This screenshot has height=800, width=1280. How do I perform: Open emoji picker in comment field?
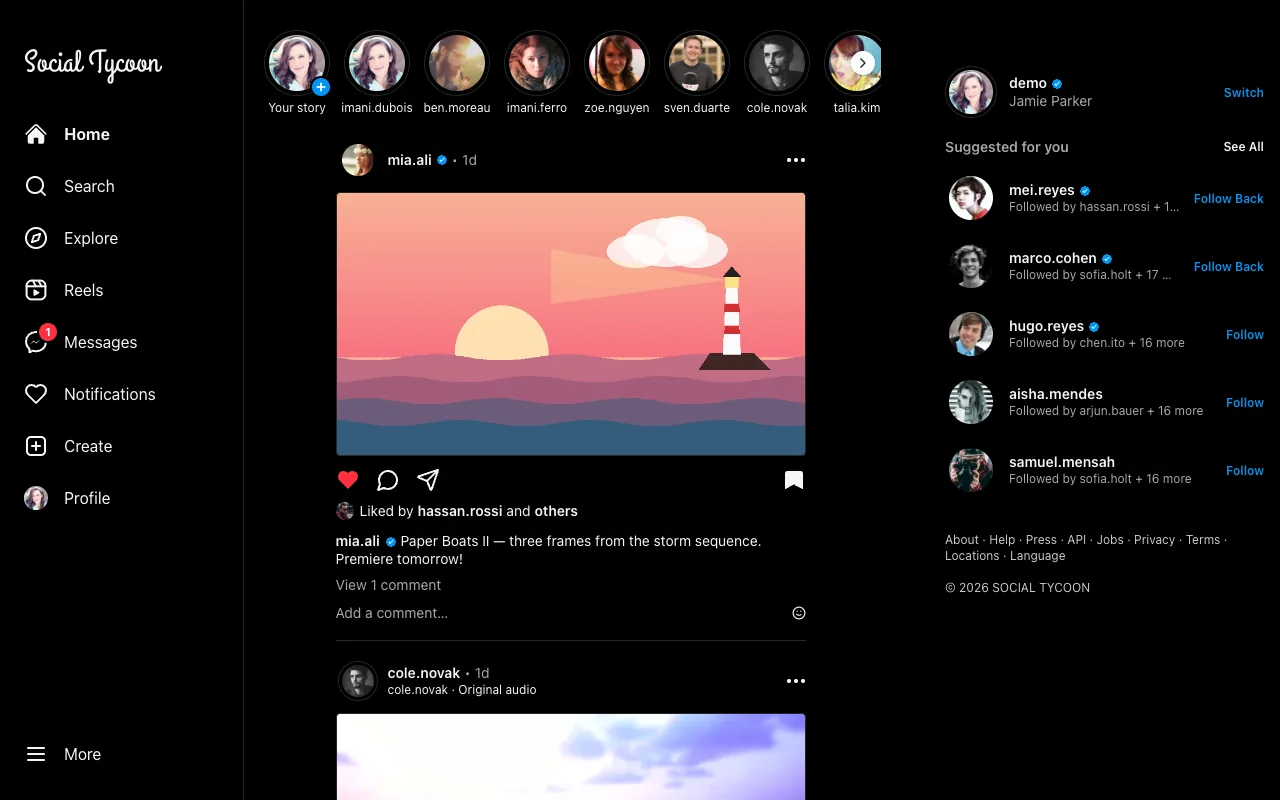[x=799, y=613]
